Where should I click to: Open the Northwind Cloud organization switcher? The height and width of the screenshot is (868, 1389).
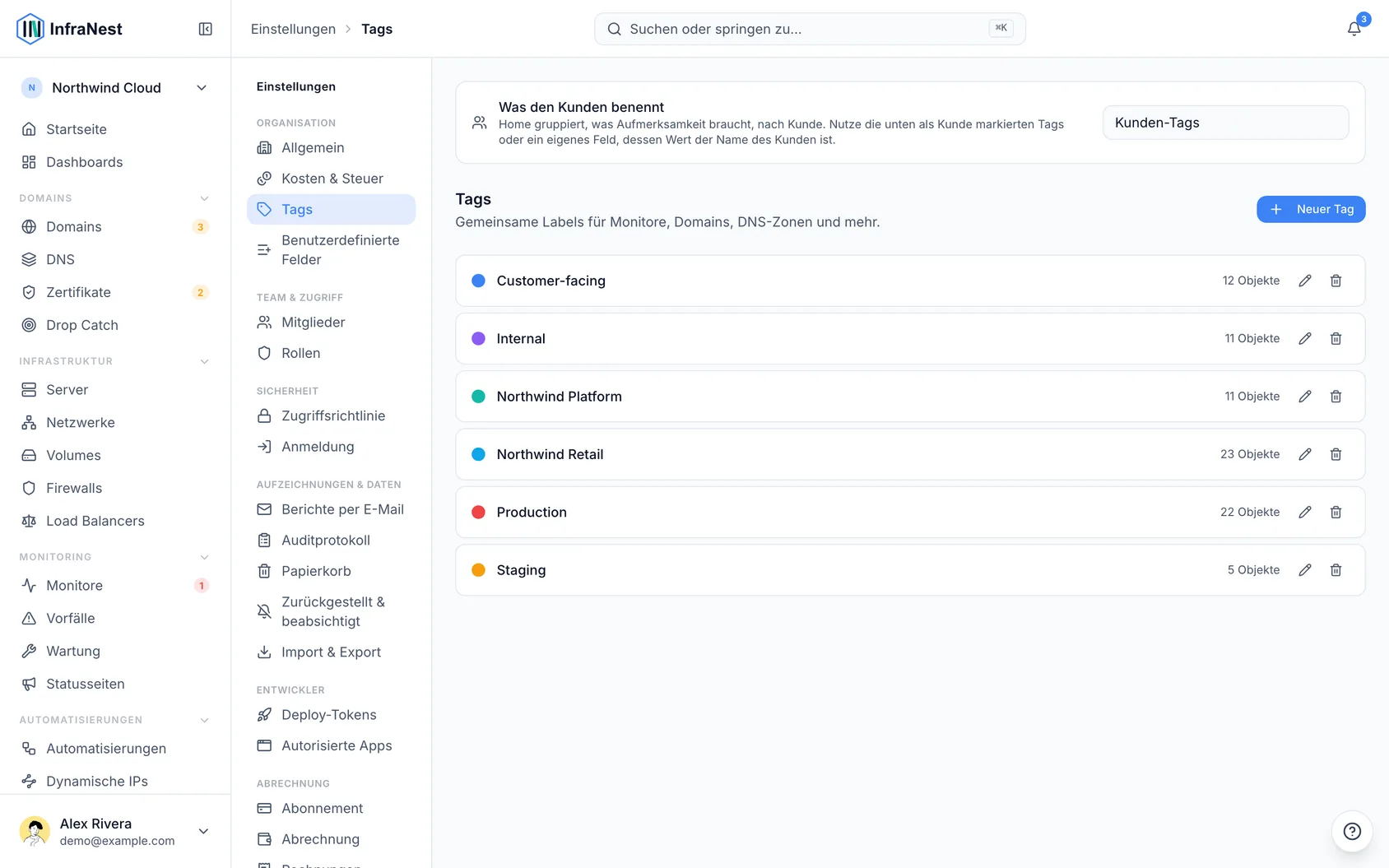(x=115, y=88)
